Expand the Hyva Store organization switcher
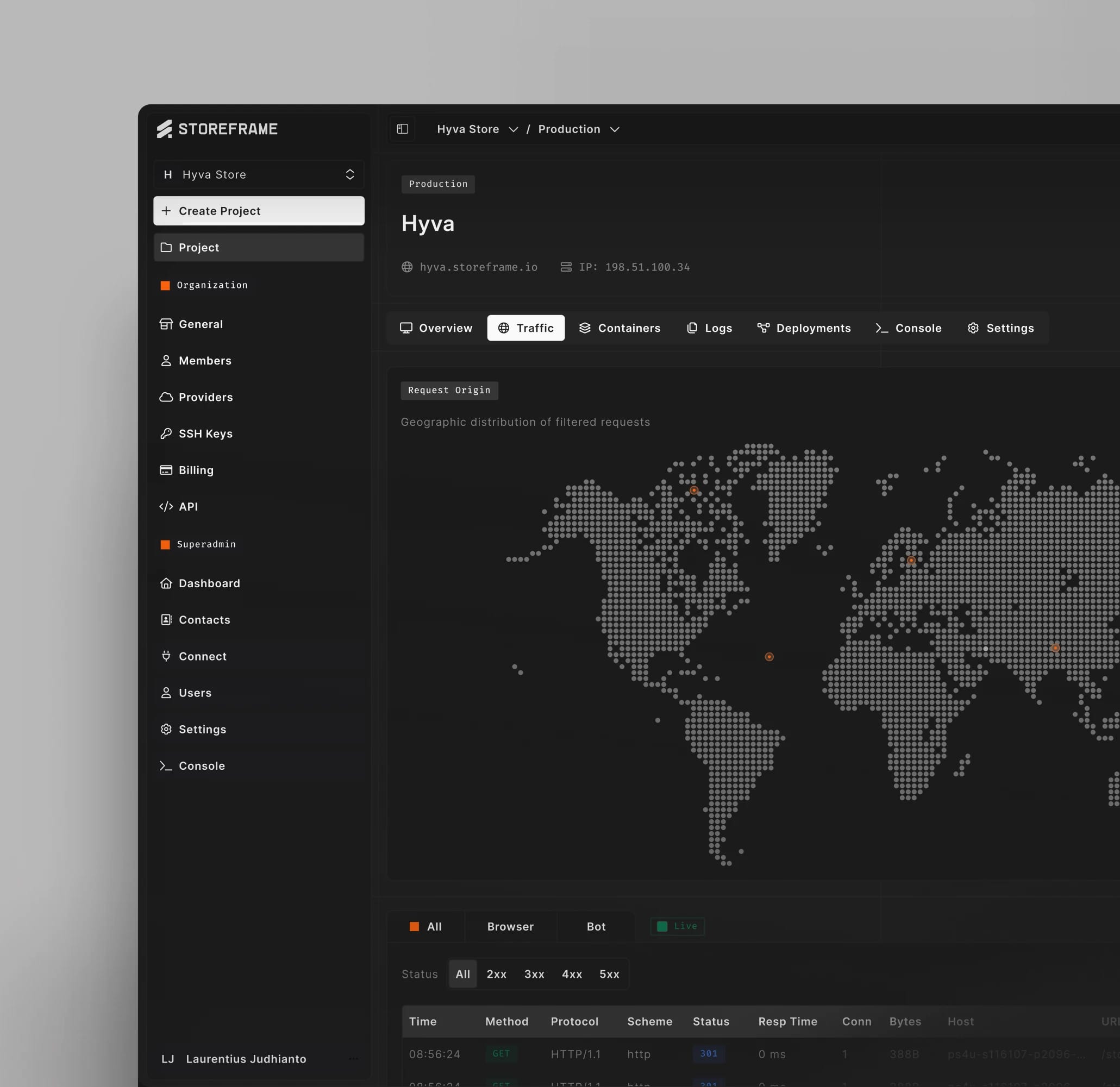 coord(258,174)
